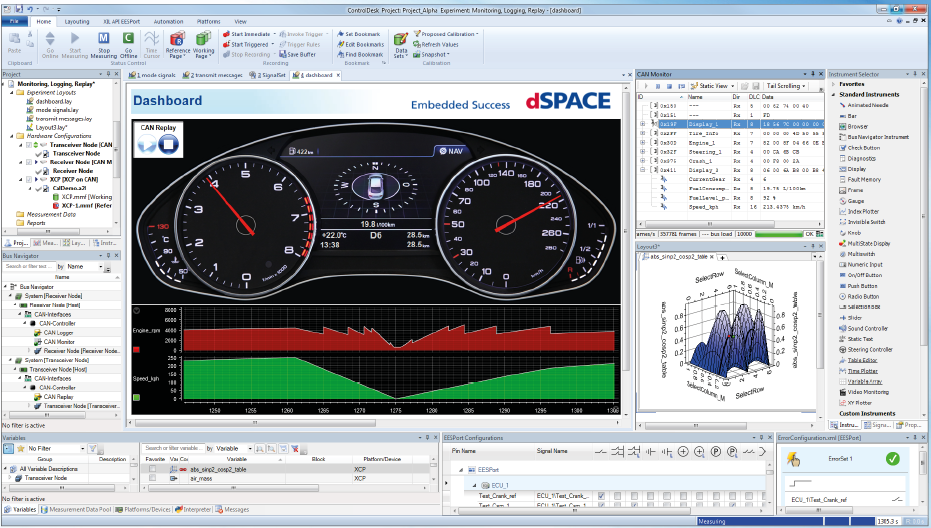Toggle fifth checkbox in Test_Crank_ref row
Screen dimensions: 931x528
(x=667, y=496)
